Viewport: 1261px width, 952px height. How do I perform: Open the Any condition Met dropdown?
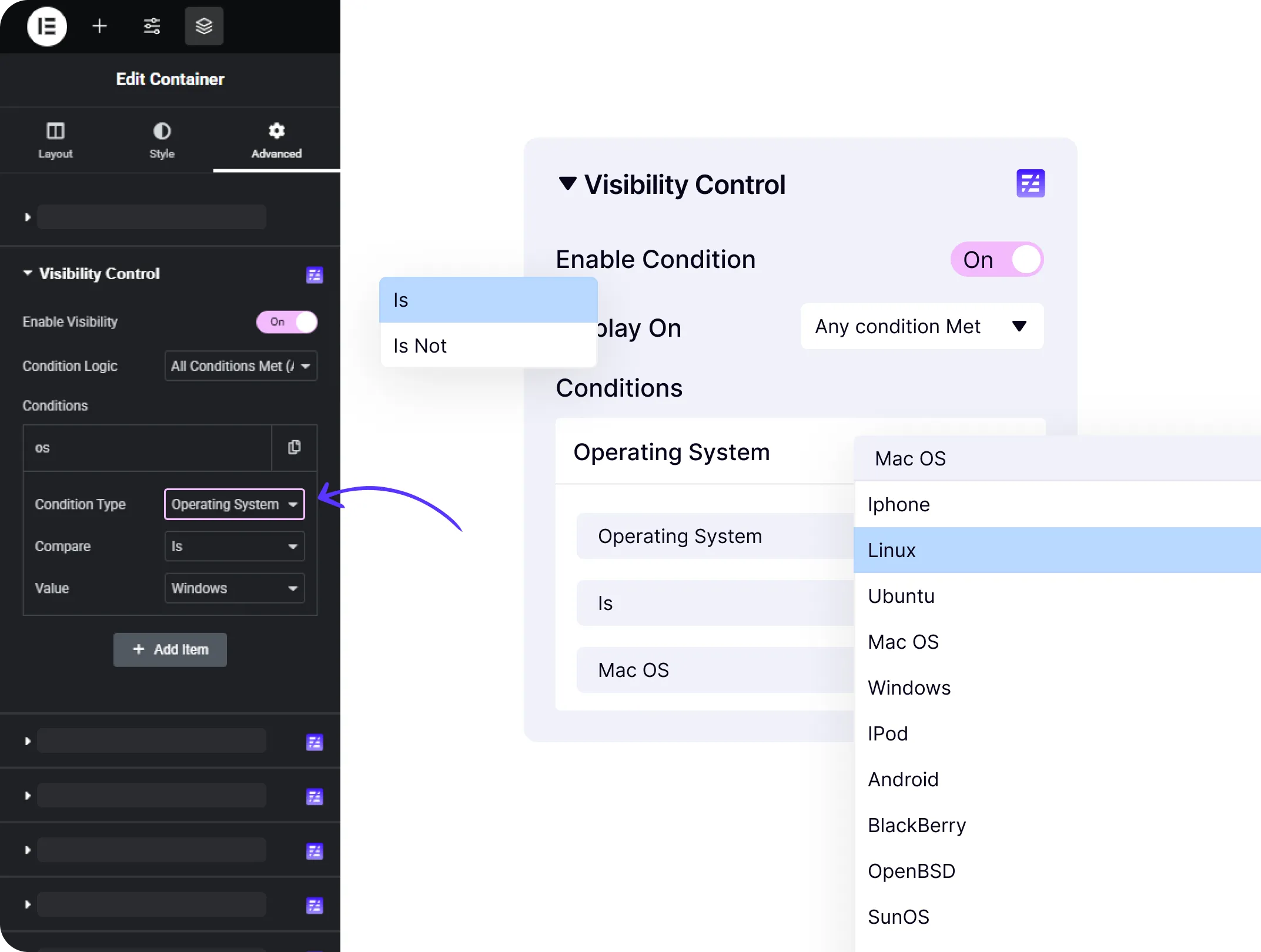[x=921, y=326]
